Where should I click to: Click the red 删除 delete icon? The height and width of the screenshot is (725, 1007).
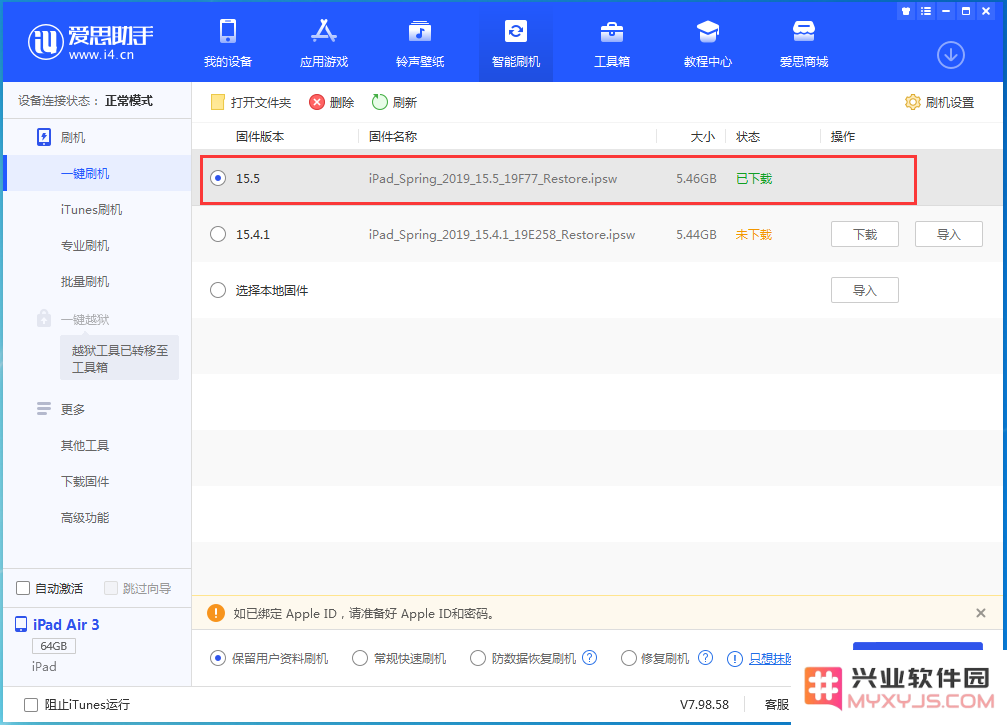[x=317, y=102]
